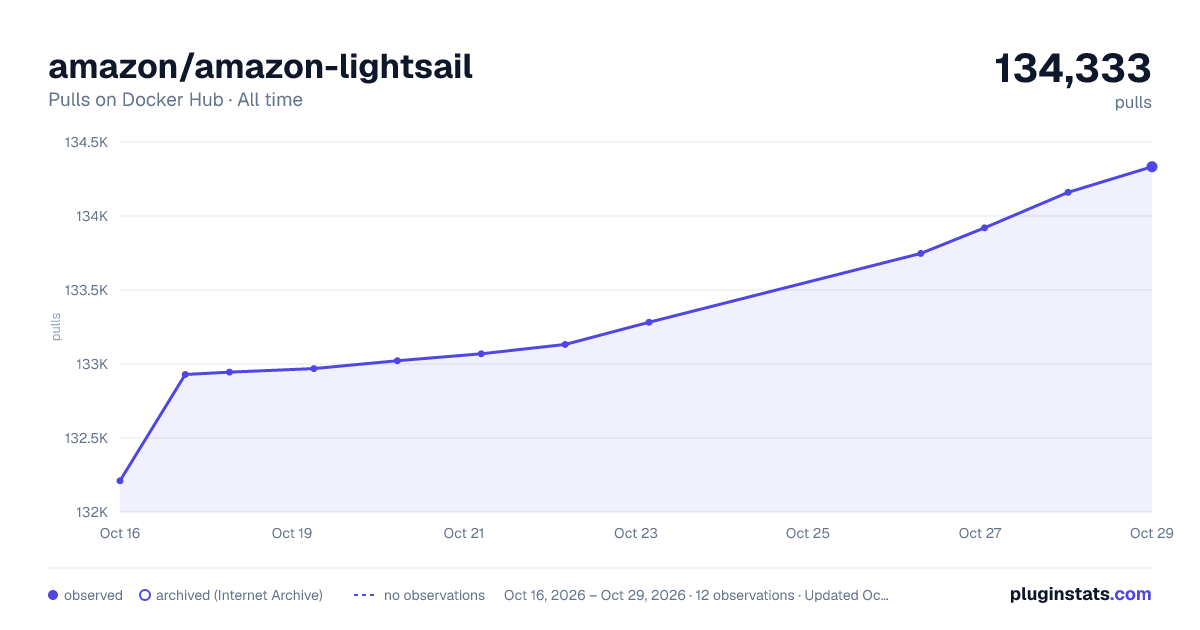Screen dimensions: 1200x630
Task: Click the Oct 16 x-axis label
Action: point(120,534)
